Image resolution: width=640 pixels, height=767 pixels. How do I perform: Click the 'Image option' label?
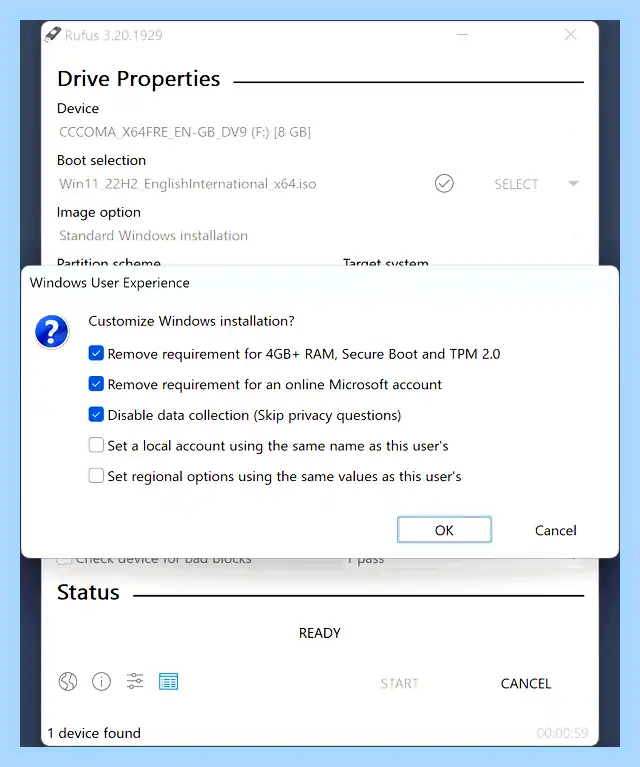[99, 212]
